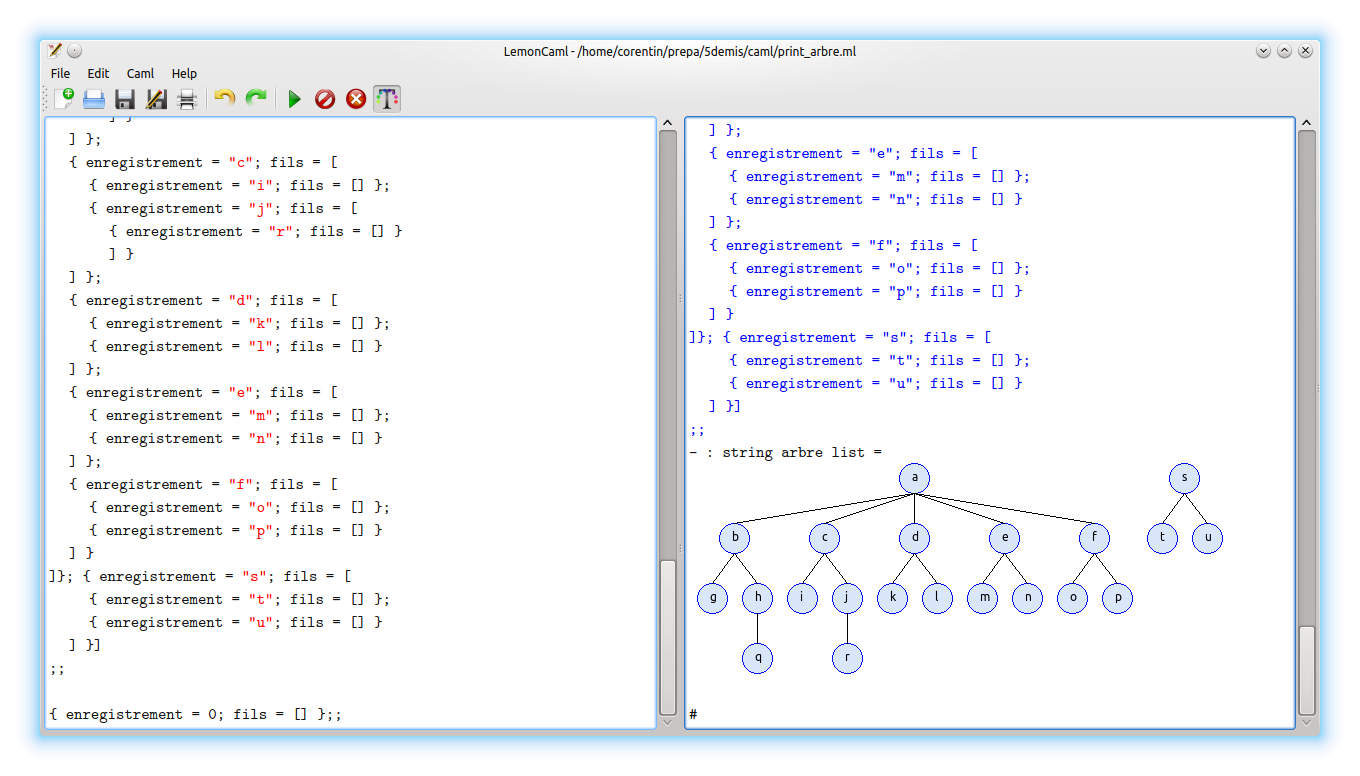Screen dimensions: 1360x776
Task: Click the output pane scrollbar up arrow
Action: pyautogui.click(x=1306, y=124)
